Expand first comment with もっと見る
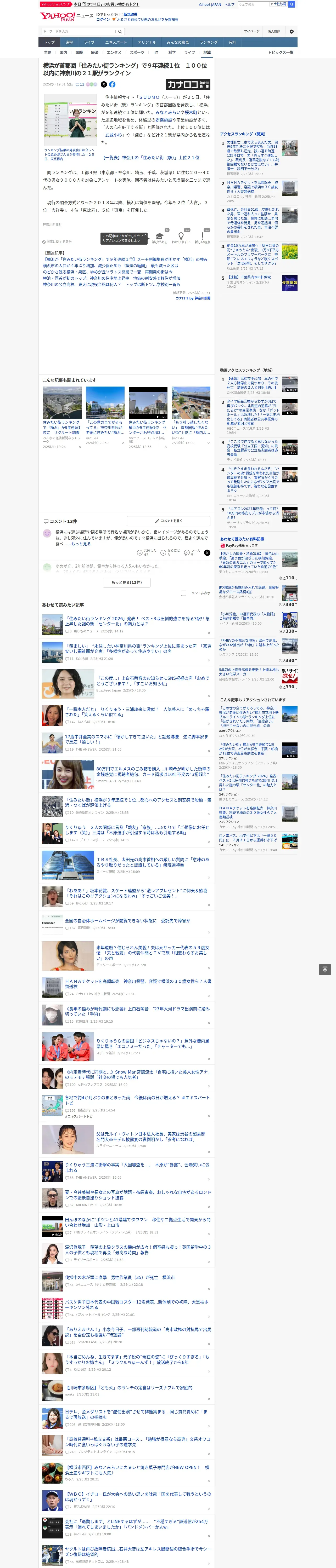This screenshot has height=1568, width=336. click(81, 544)
